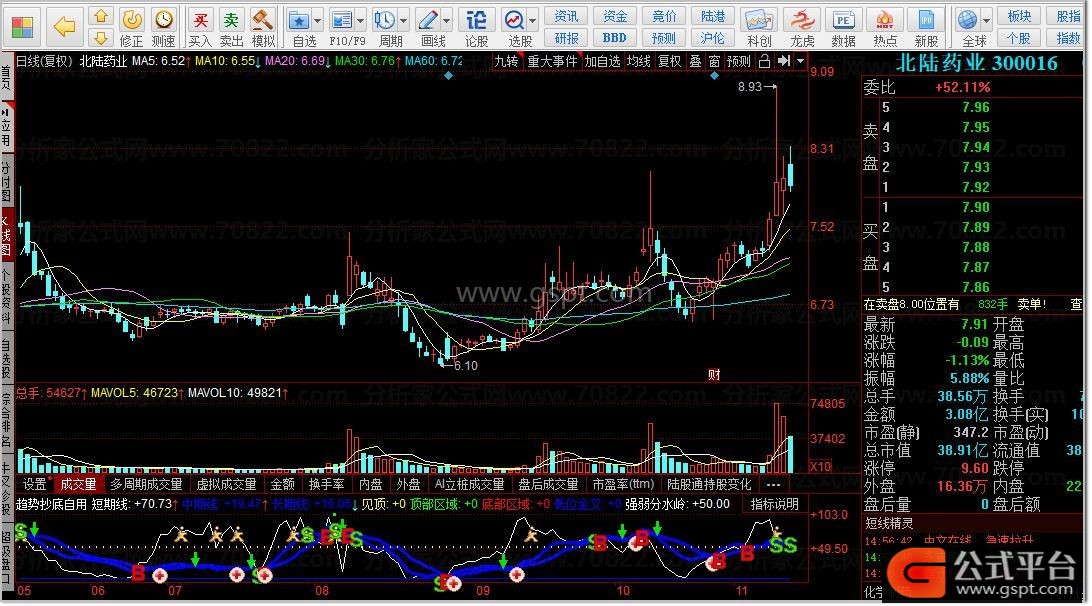Switch to 陆股通持股变化 tab
Viewport: 1092px width, 606px height.
[x=710, y=484]
